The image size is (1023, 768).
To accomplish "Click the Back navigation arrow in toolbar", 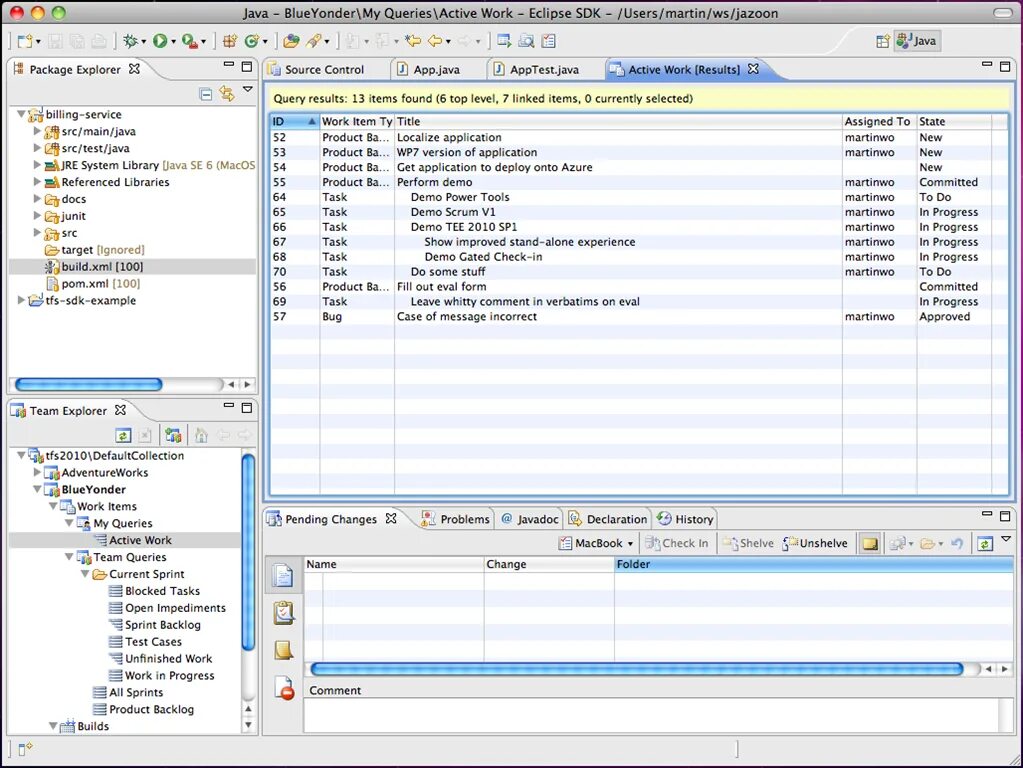I will pyautogui.click(x=435, y=41).
